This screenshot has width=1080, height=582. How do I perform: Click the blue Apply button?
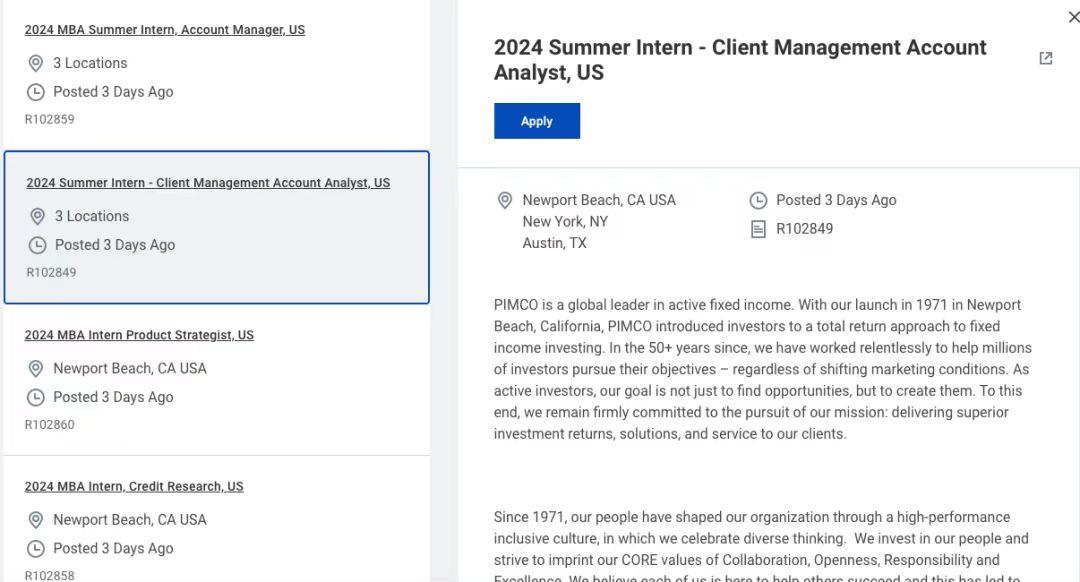point(536,121)
